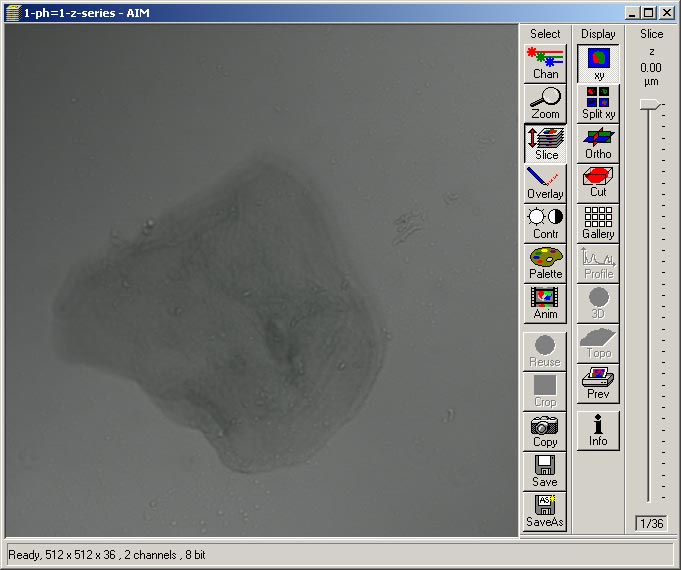Click the AIM window title bar icon

(13, 13)
